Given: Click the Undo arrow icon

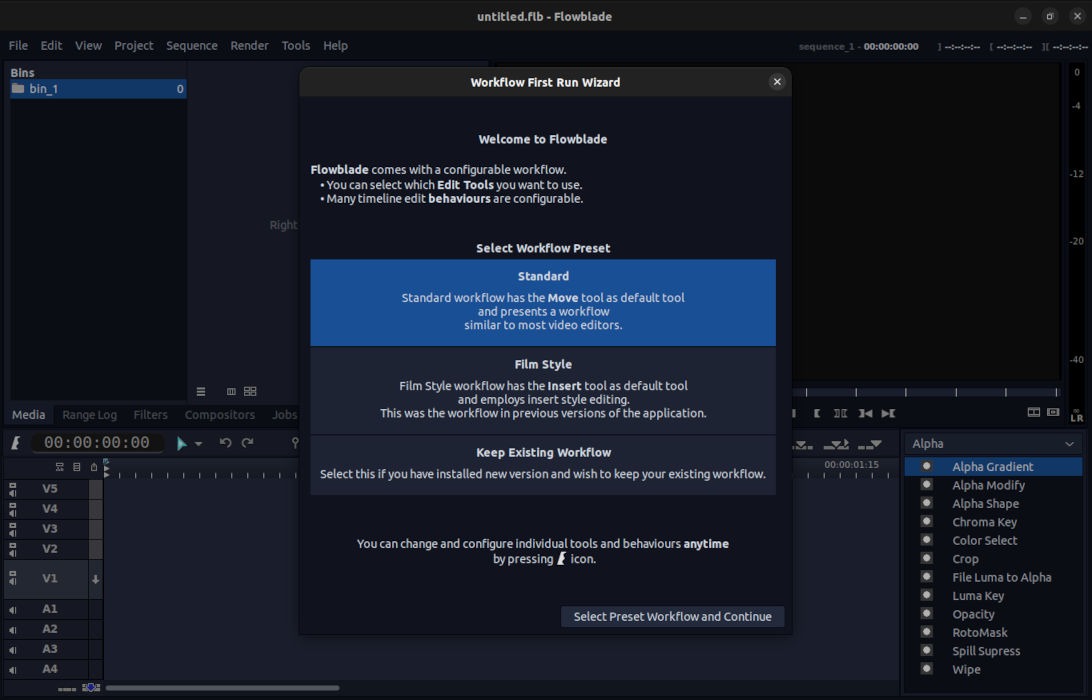Looking at the screenshot, I should (x=226, y=442).
